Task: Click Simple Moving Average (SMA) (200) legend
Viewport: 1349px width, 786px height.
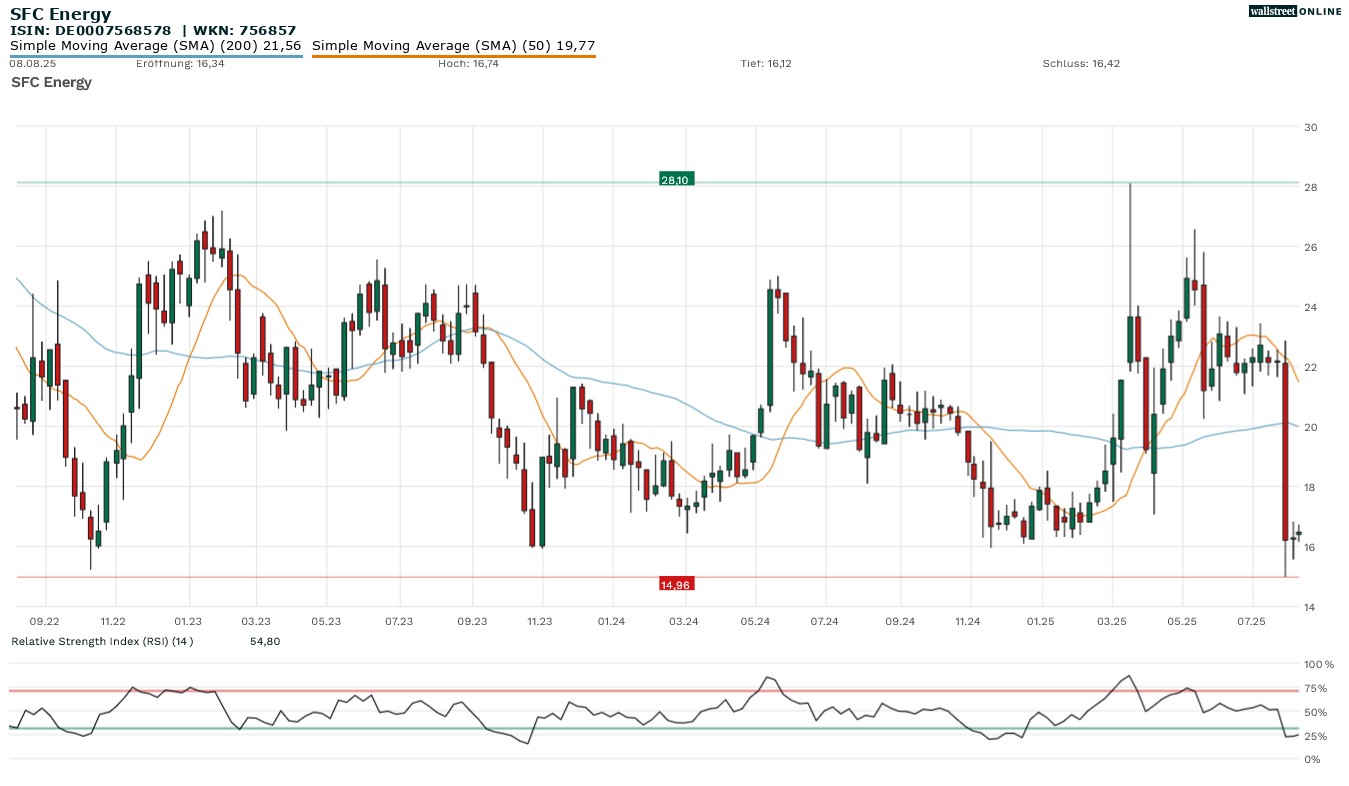Action: tap(155, 46)
